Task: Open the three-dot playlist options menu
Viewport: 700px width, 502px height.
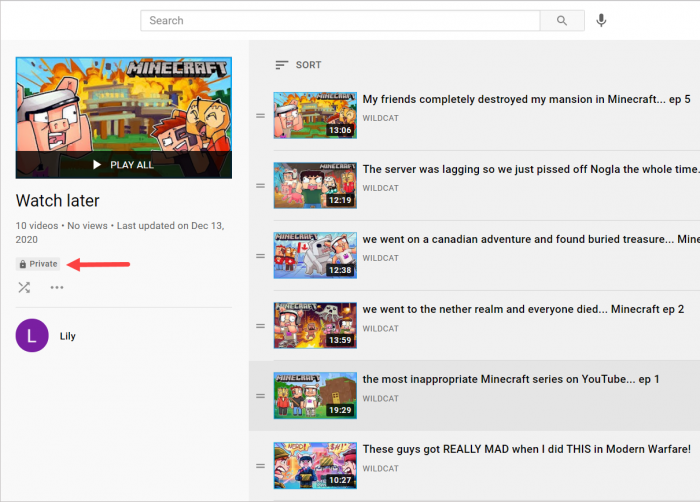Action: [57, 288]
